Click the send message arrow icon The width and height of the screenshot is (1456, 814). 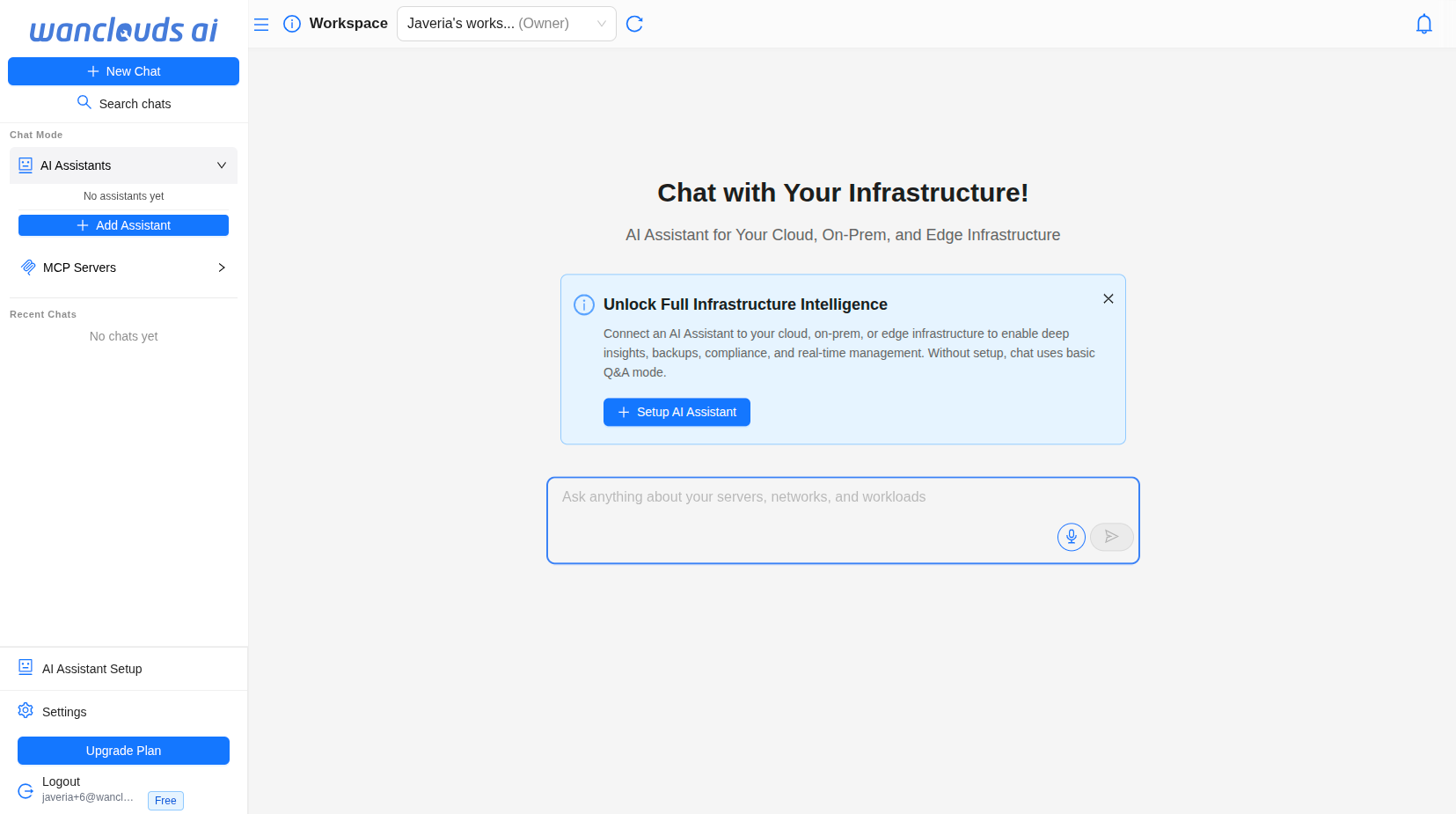(x=1111, y=537)
